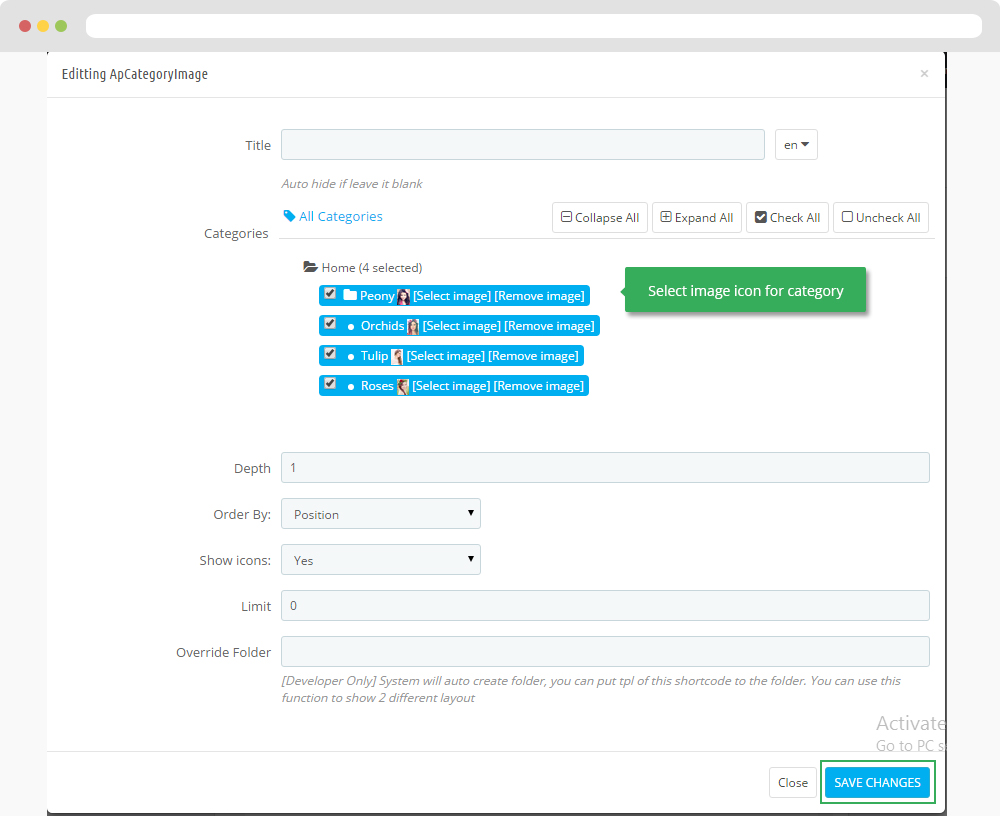Uncheck the Peony category checkbox
Viewport: 1000px width, 816px height.
(330, 294)
